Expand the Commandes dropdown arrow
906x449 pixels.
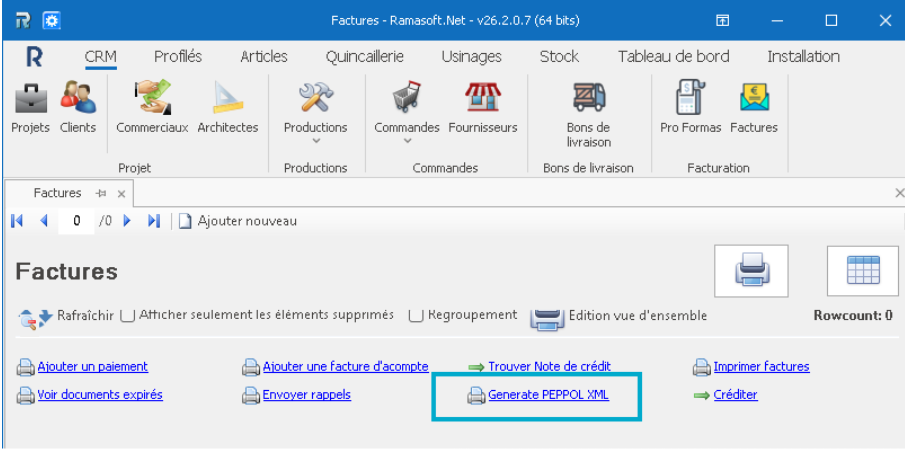(407, 140)
